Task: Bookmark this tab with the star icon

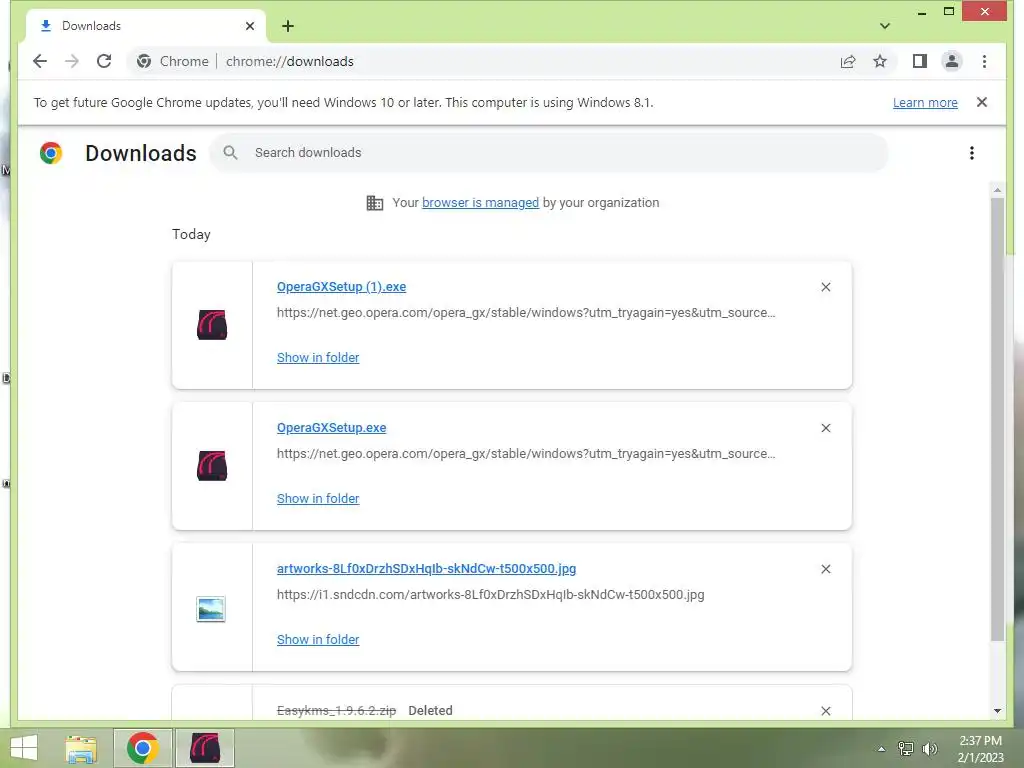Action: pos(880,61)
